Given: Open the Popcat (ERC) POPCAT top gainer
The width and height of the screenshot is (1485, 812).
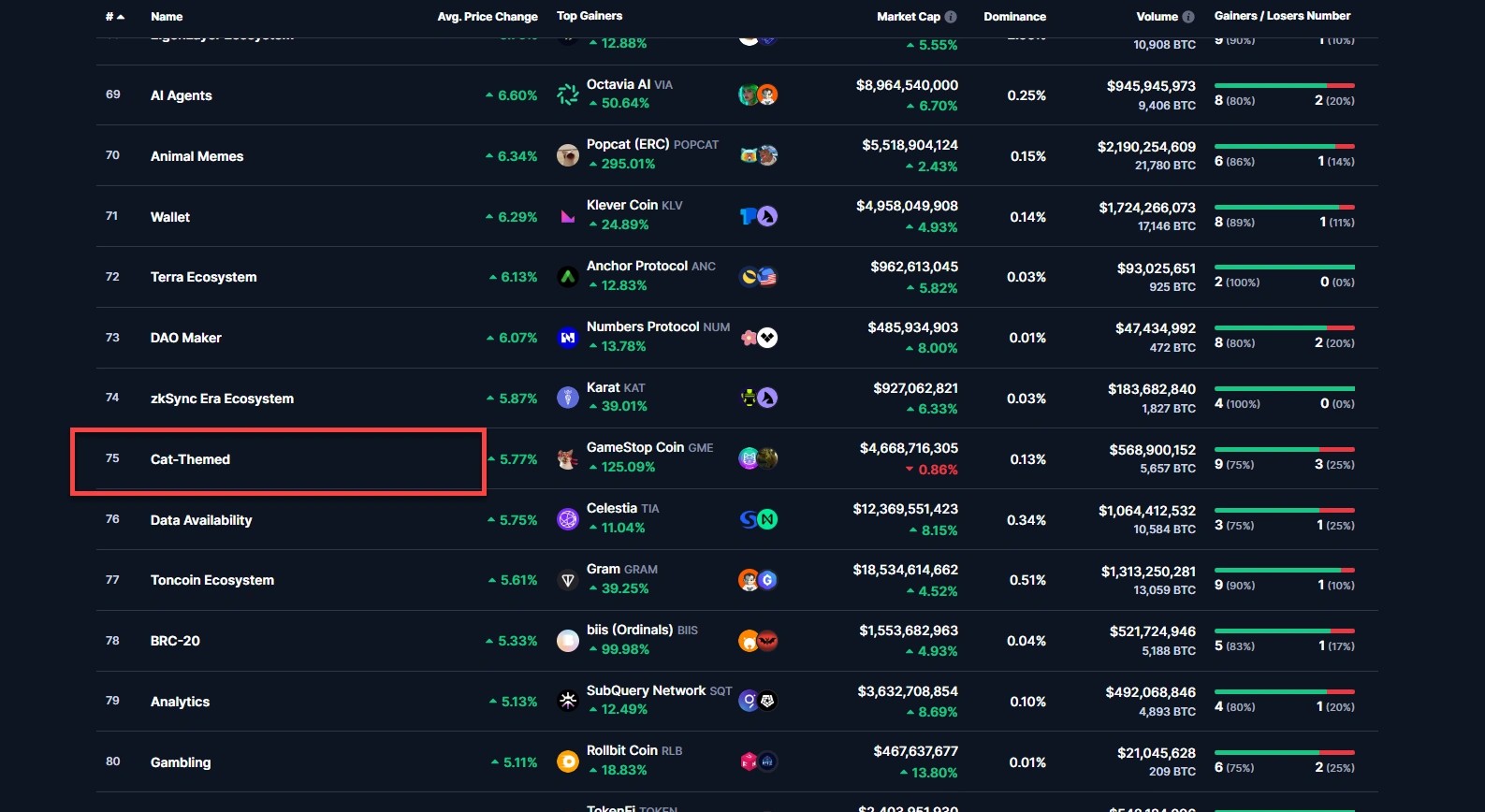Looking at the screenshot, I should pyautogui.click(x=652, y=144).
